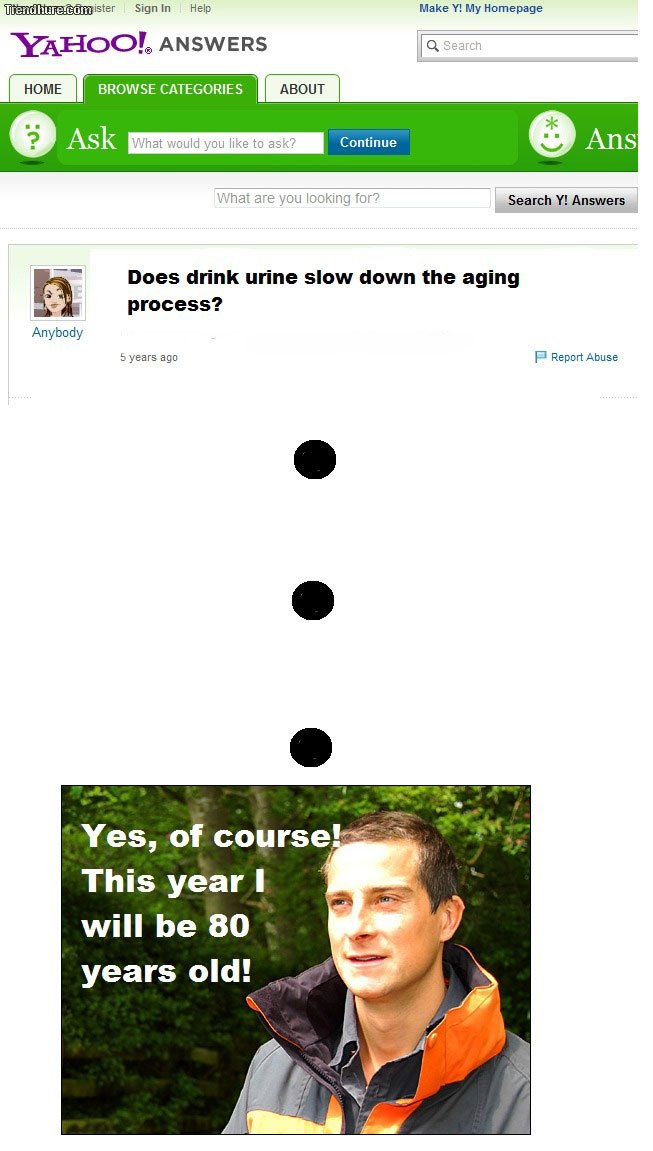This screenshot has width=653, height=1151.
Task: Click the magnifier icon in Search box
Action: click(433, 46)
